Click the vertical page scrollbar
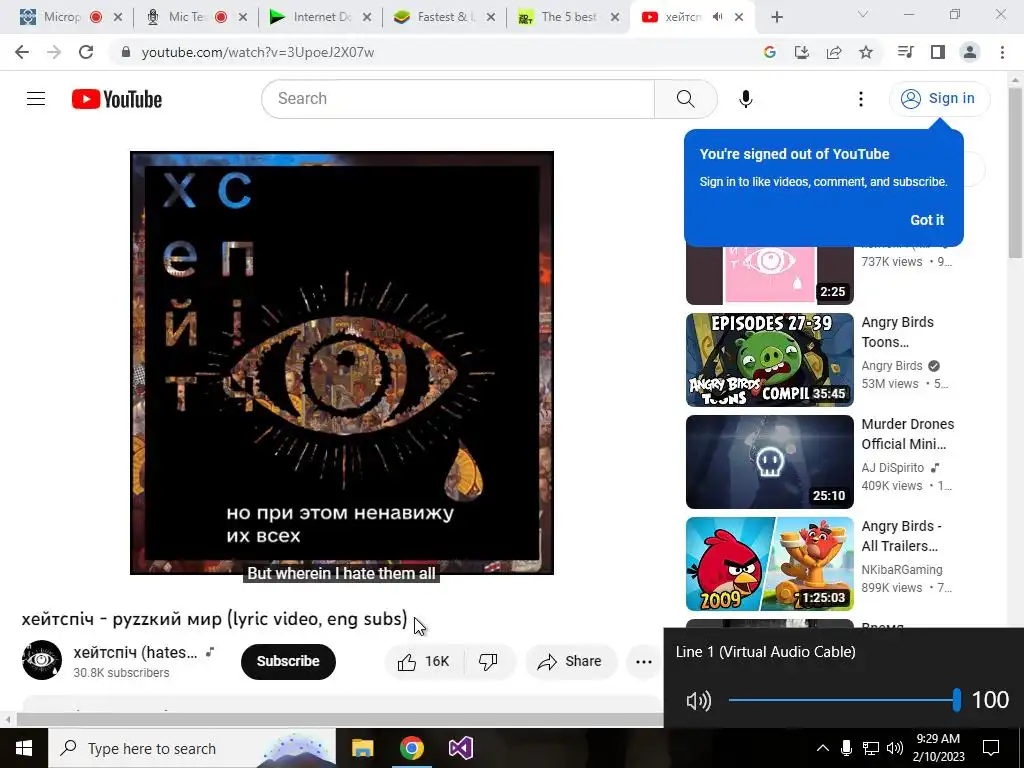This screenshot has width=1024, height=768. [x=1015, y=173]
